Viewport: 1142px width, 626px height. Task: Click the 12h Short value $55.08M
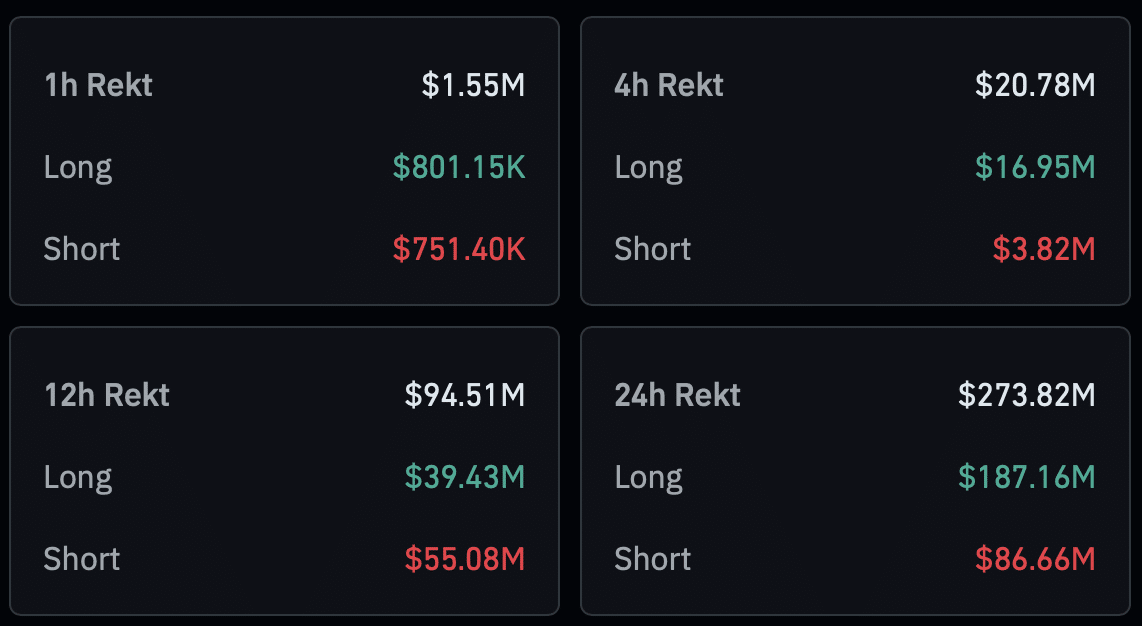[465, 559]
